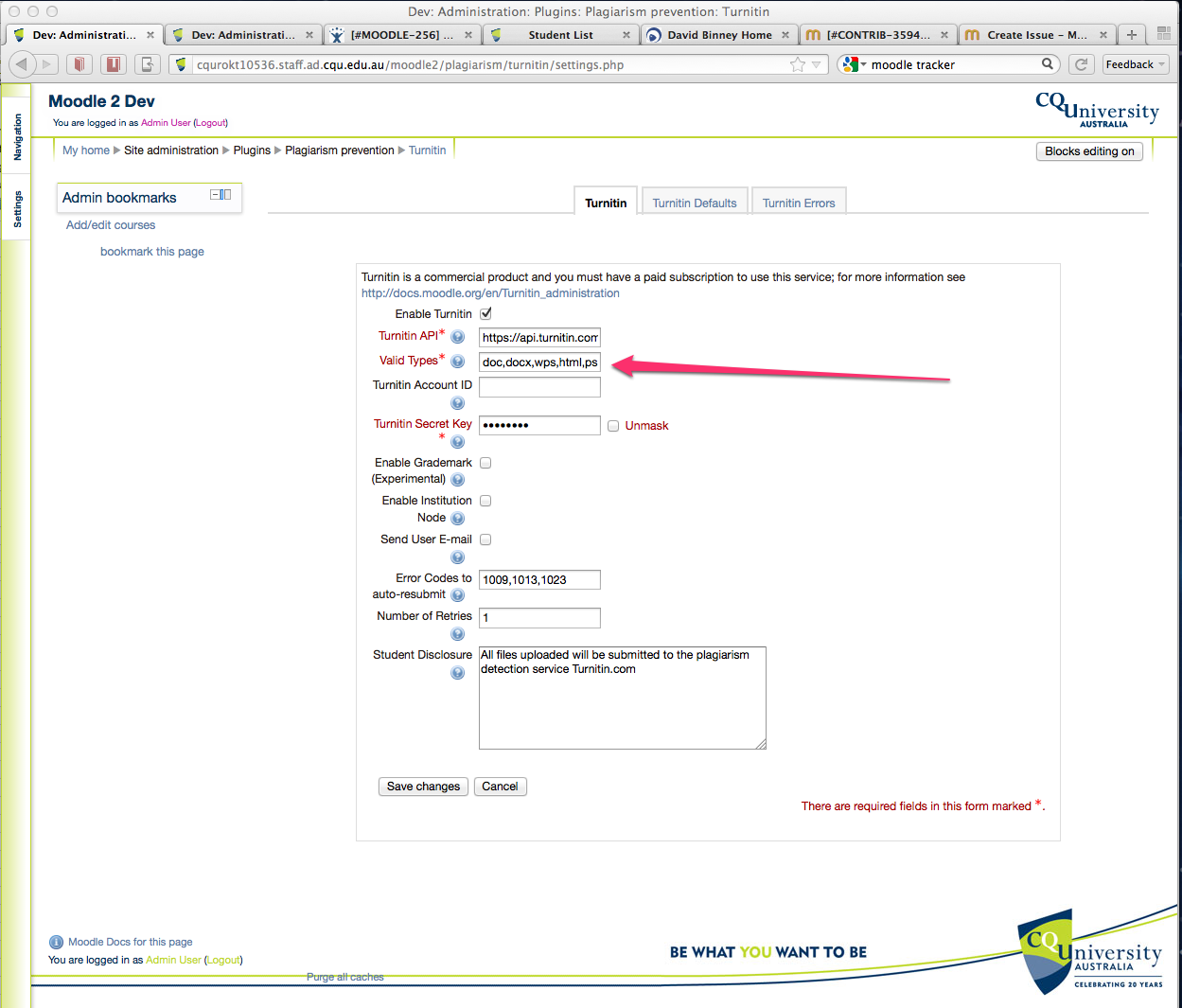Click into the Turnitin API text field

pyautogui.click(x=539, y=338)
